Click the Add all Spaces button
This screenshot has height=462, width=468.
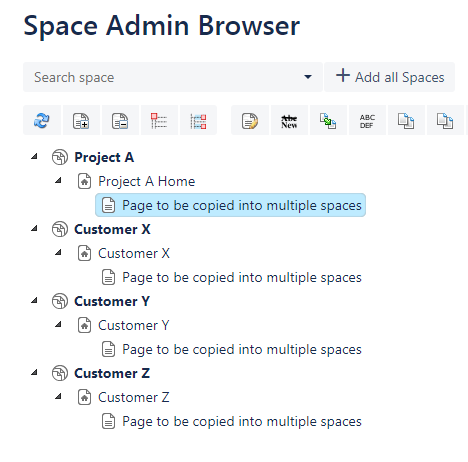point(390,77)
